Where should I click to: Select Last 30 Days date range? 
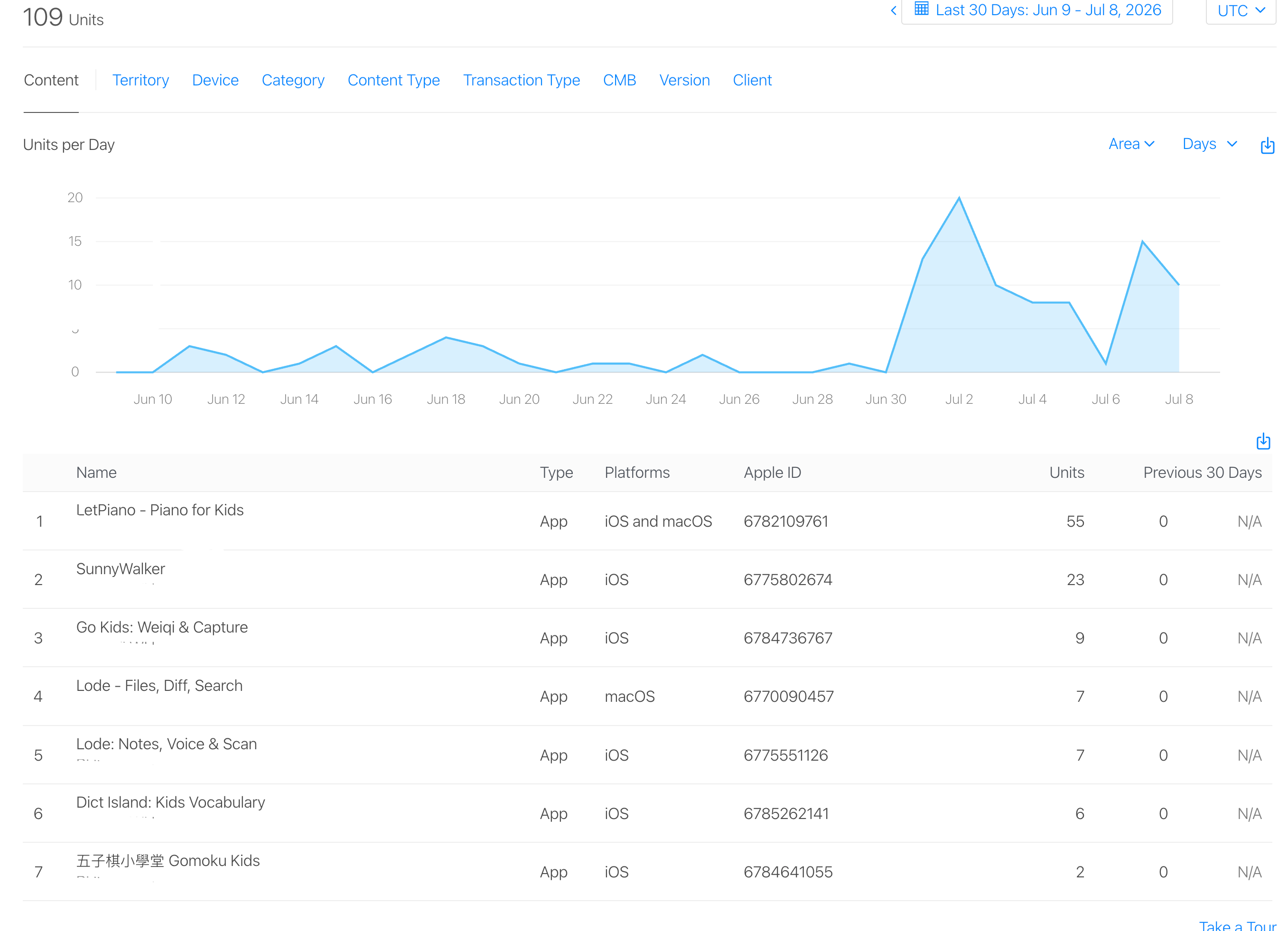(1048, 10)
